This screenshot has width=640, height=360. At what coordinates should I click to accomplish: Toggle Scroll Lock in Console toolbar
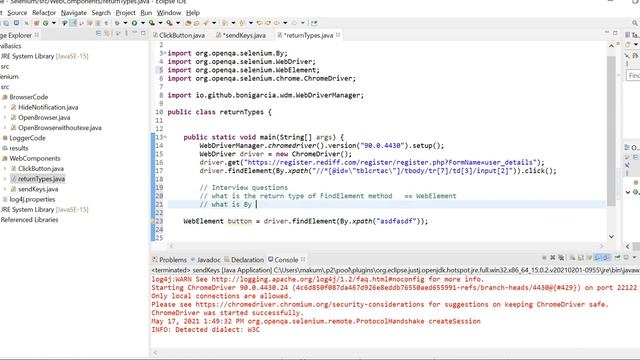(580, 258)
